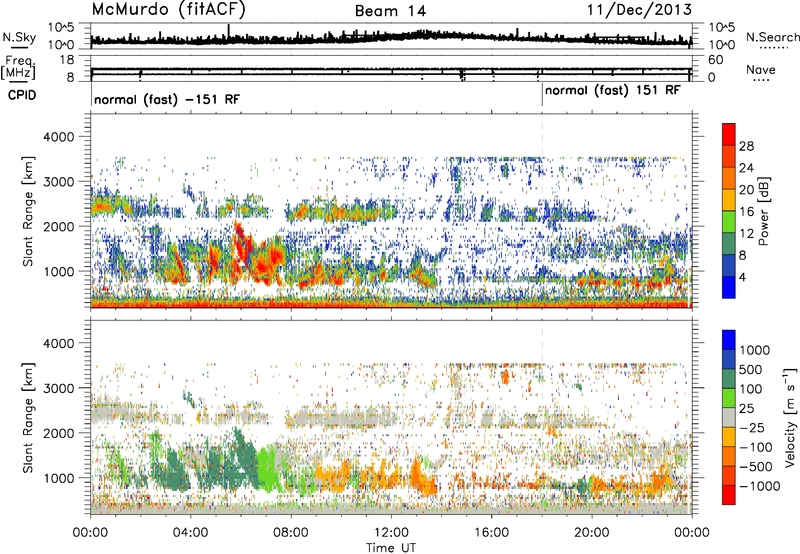
Task: Select the Slant Range [km] label of power panel
Action: tap(29, 211)
